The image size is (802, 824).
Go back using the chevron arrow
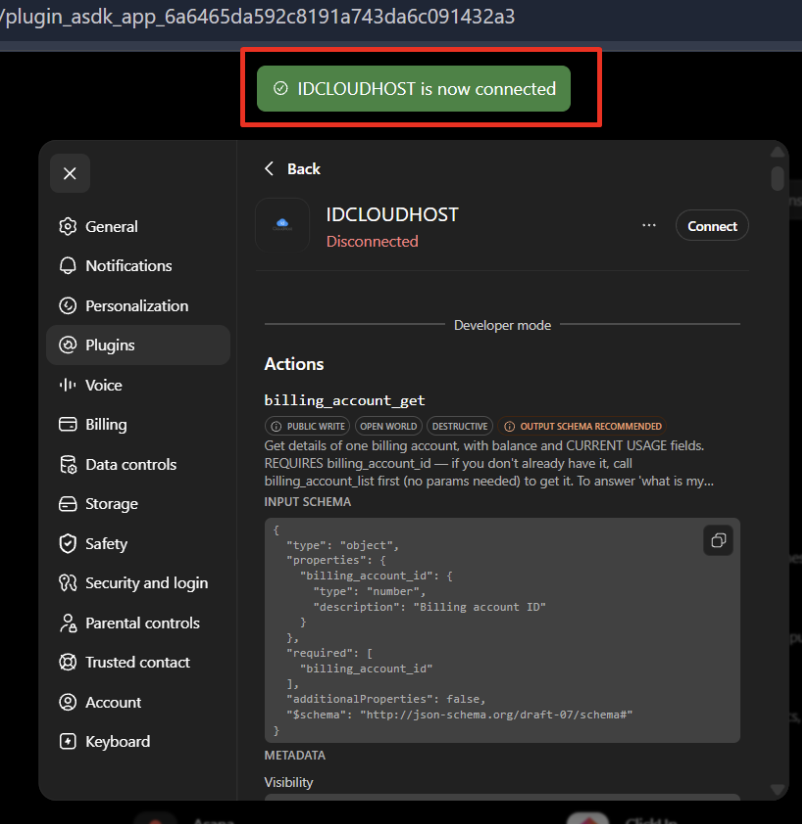pyautogui.click(x=269, y=169)
